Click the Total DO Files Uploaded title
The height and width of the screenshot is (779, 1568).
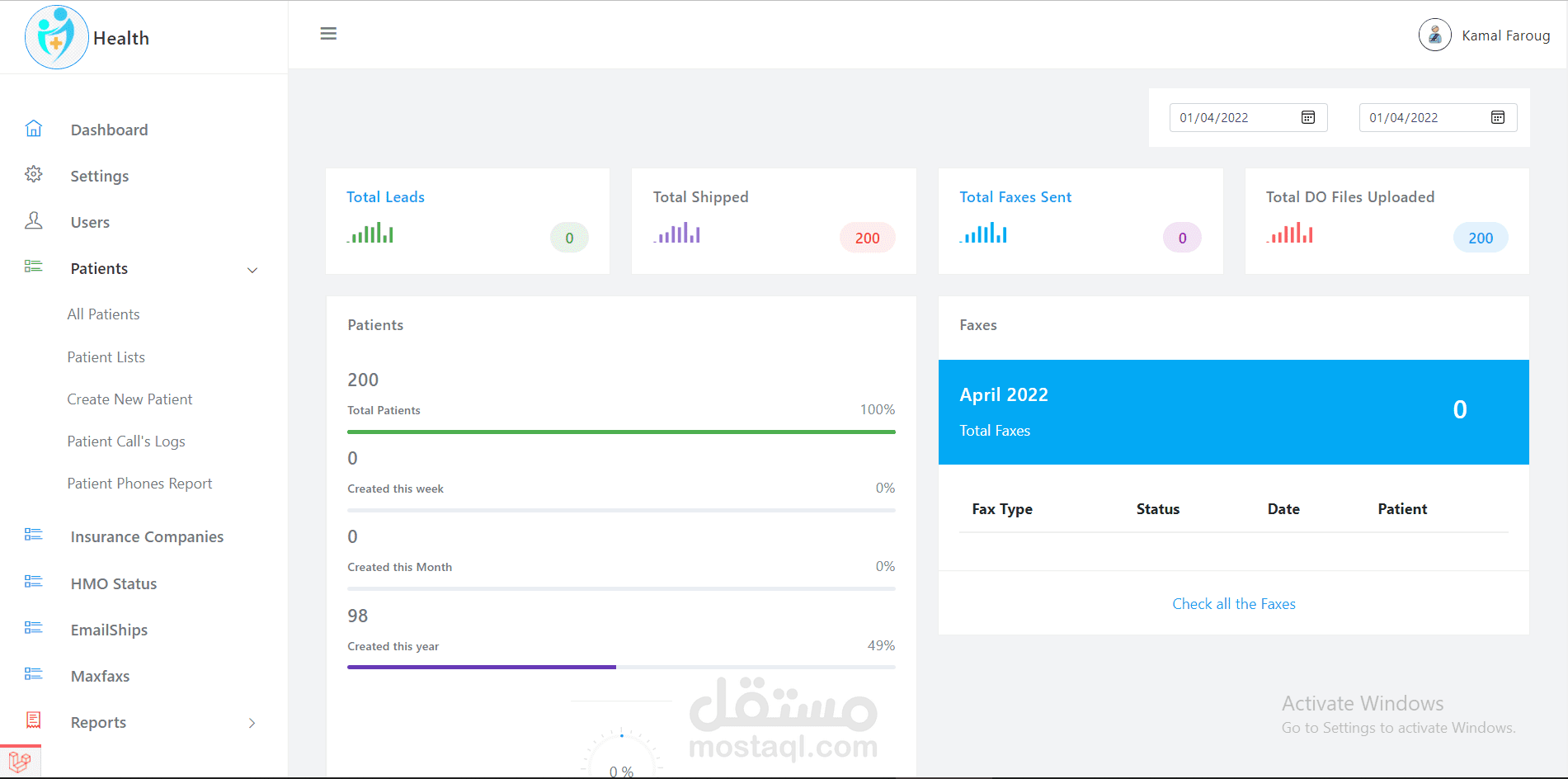pos(1350,197)
